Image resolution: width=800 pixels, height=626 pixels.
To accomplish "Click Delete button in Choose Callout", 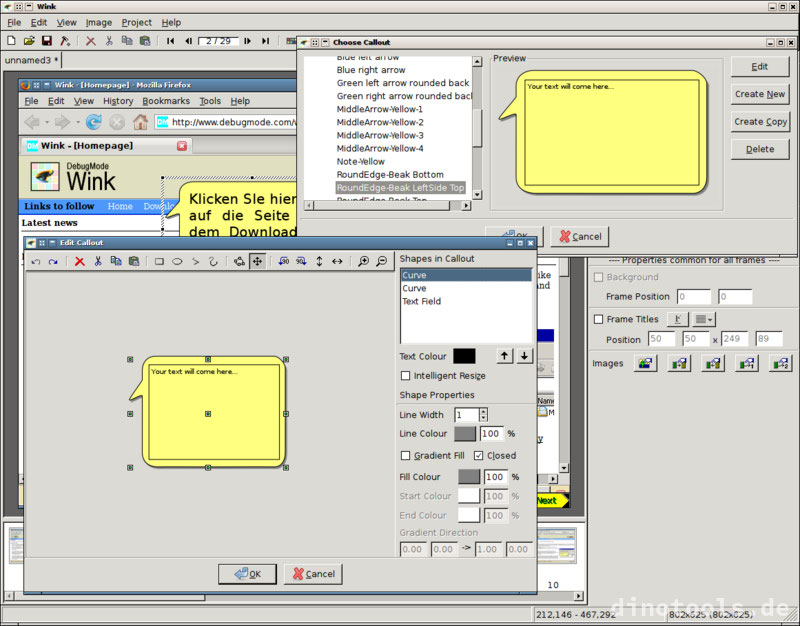I will tap(760, 149).
